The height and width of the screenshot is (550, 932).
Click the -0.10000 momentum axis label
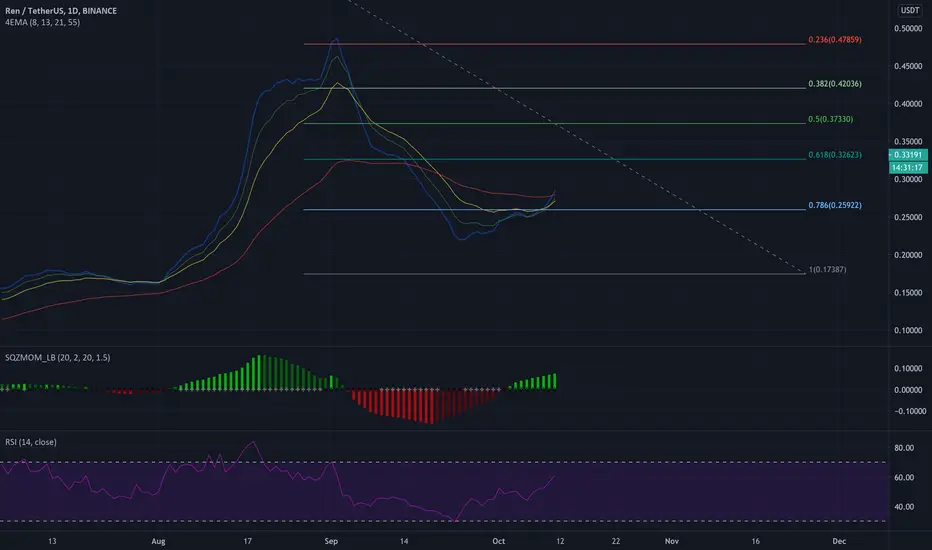point(909,411)
